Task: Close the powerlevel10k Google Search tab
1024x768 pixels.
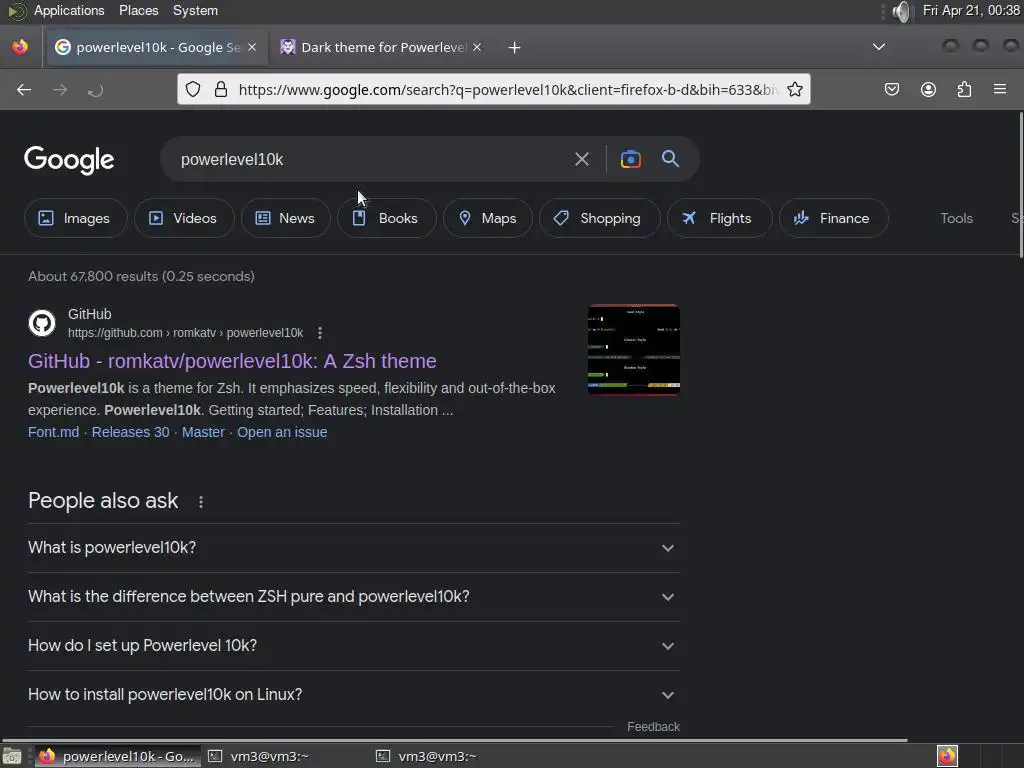Action: click(252, 47)
